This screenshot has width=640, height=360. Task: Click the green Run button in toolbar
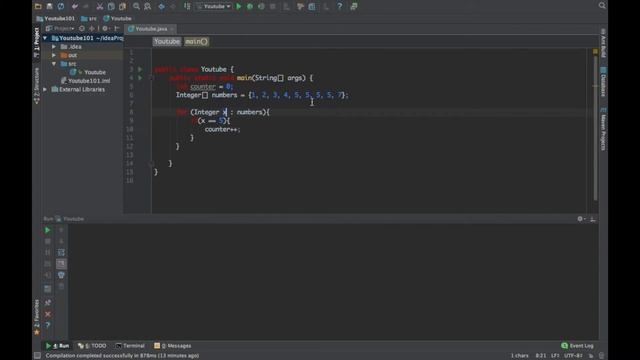239,7
